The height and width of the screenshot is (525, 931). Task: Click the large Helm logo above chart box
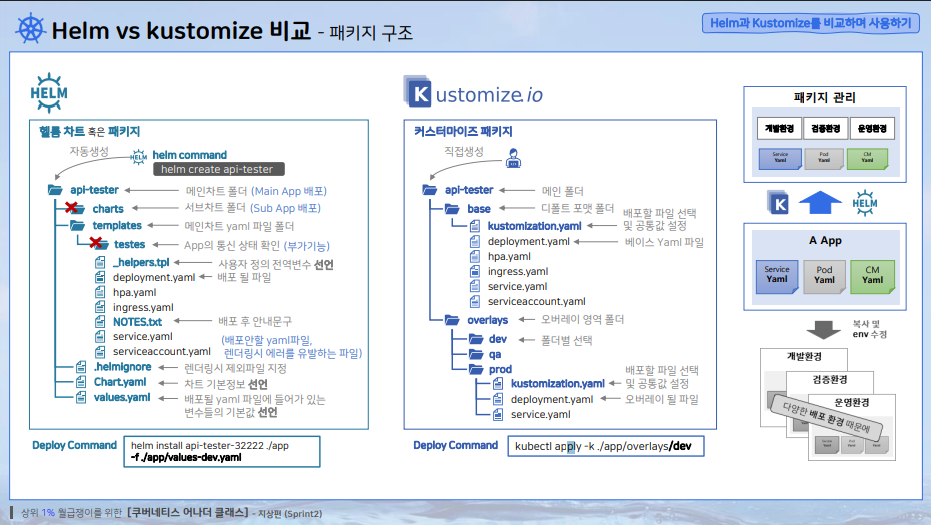[x=49, y=93]
